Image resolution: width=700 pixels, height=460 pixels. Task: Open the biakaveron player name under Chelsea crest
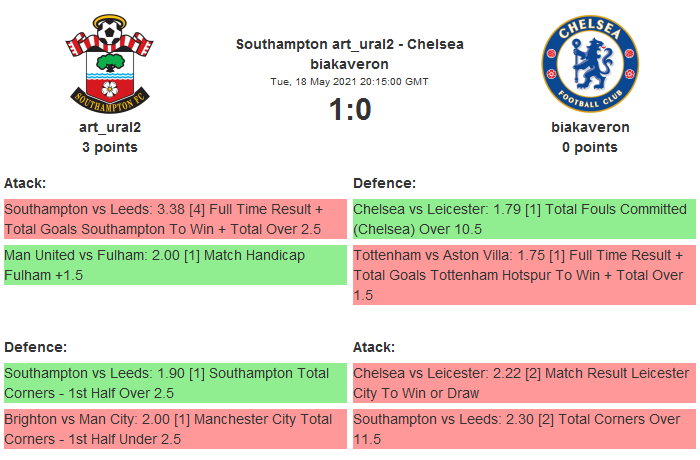(x=590, y=127)
